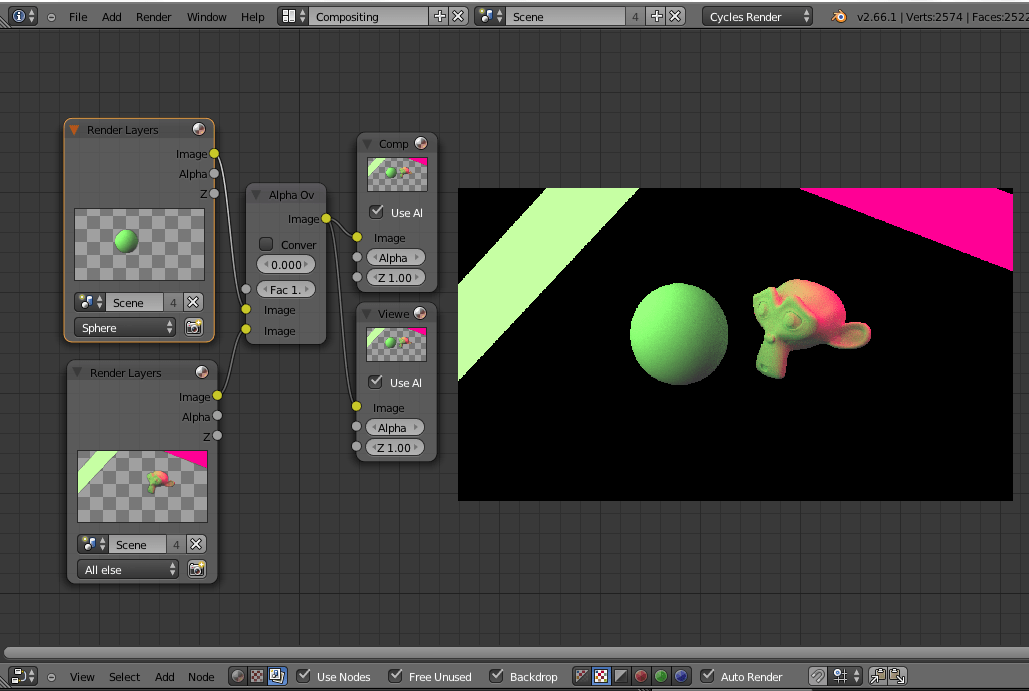Open the Node menu in editor header

click(201, 676)
